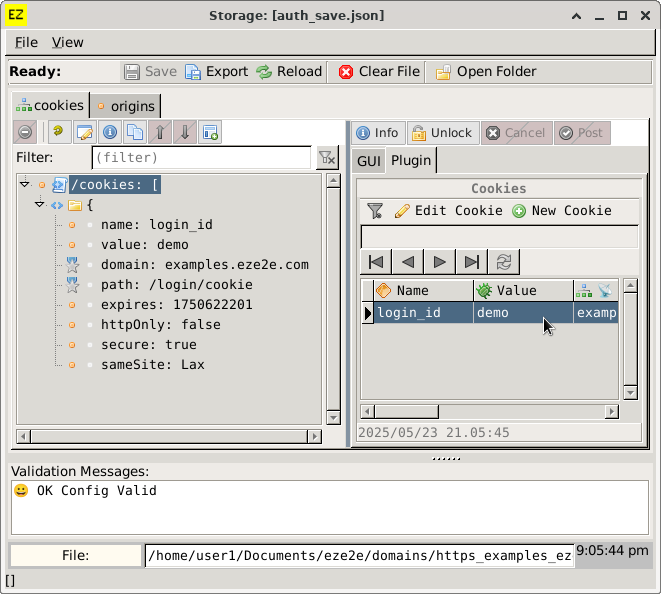This screenshot has width=661, height=594.
Task: Refresh the cookies table with navigator refresh icon
Action: pyautogui.click(x=504, y=262)
